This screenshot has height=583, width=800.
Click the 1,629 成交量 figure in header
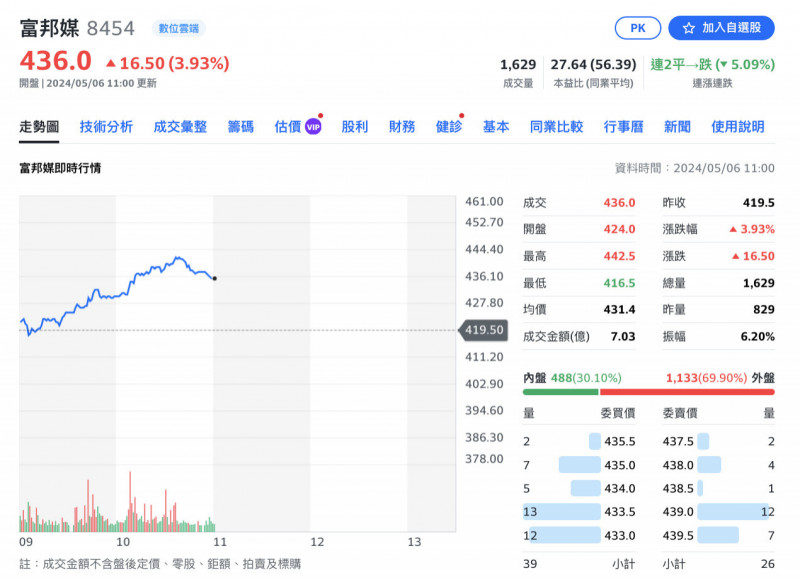pos(518,65)
